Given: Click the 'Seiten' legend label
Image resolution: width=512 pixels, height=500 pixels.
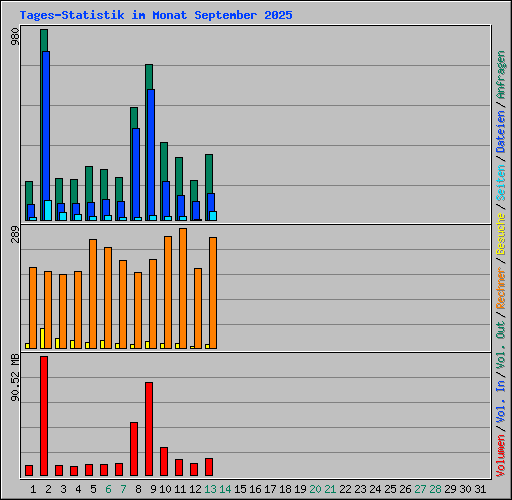Looking at the screenshot, I should [x=500, y=183].
